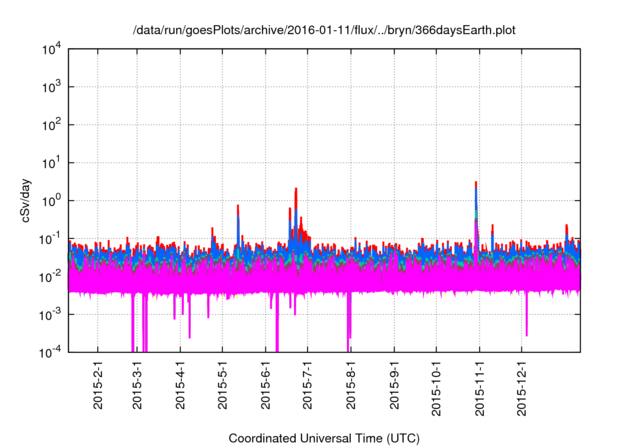
Task: Select the 2015-10-1 date tick label
Action: [437, 391]
